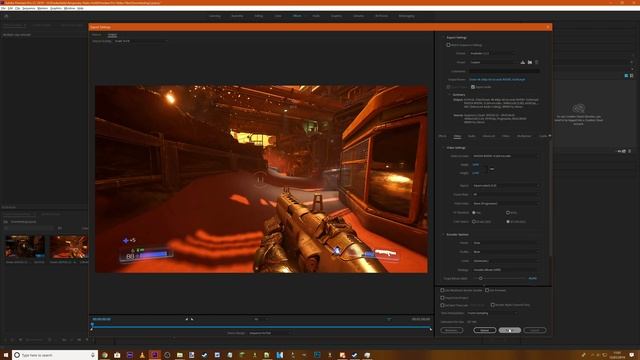
Task: Click the Home icon in Premiere's top bar
Action: [x=6, y=16]
